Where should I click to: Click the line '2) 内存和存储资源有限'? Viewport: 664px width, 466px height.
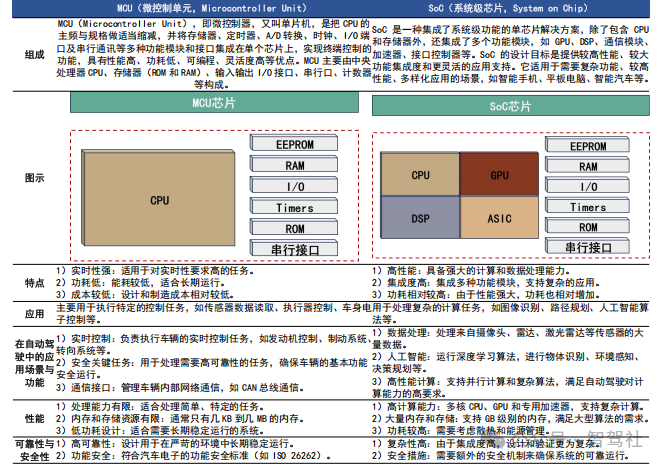(180, 419)
